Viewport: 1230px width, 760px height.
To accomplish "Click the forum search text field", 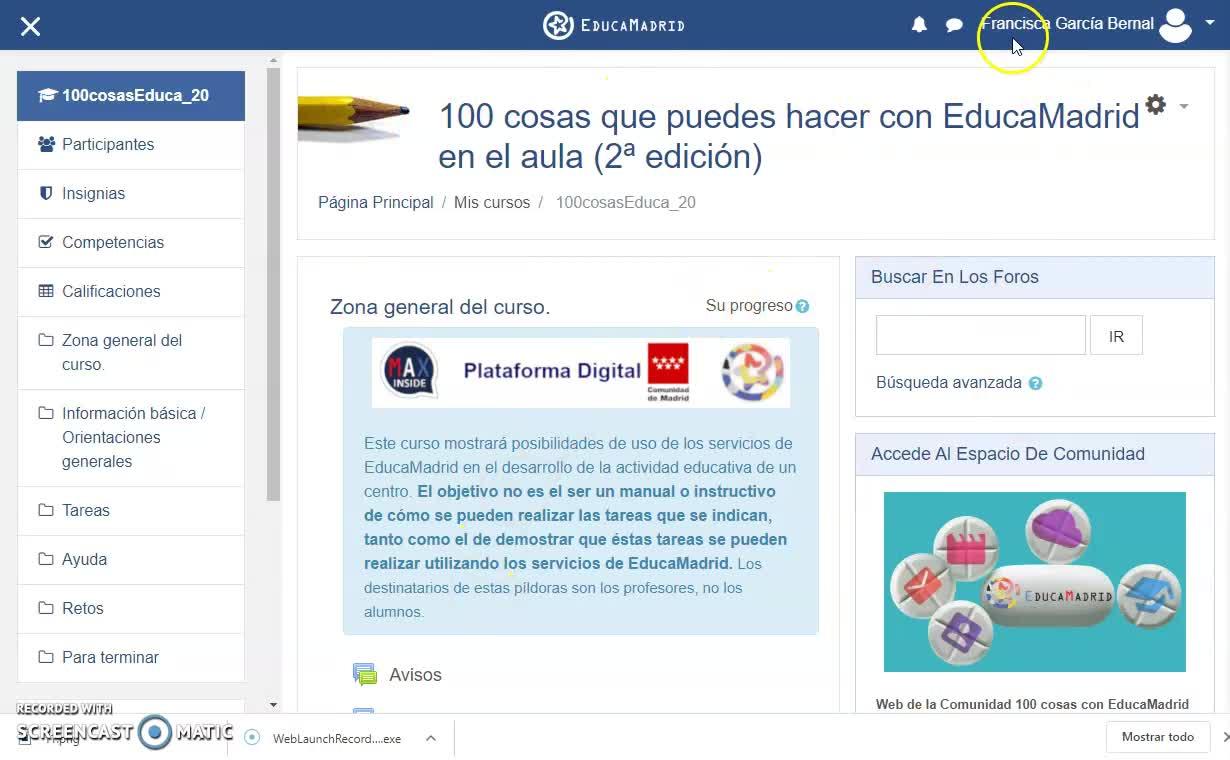I will [980, 336].
